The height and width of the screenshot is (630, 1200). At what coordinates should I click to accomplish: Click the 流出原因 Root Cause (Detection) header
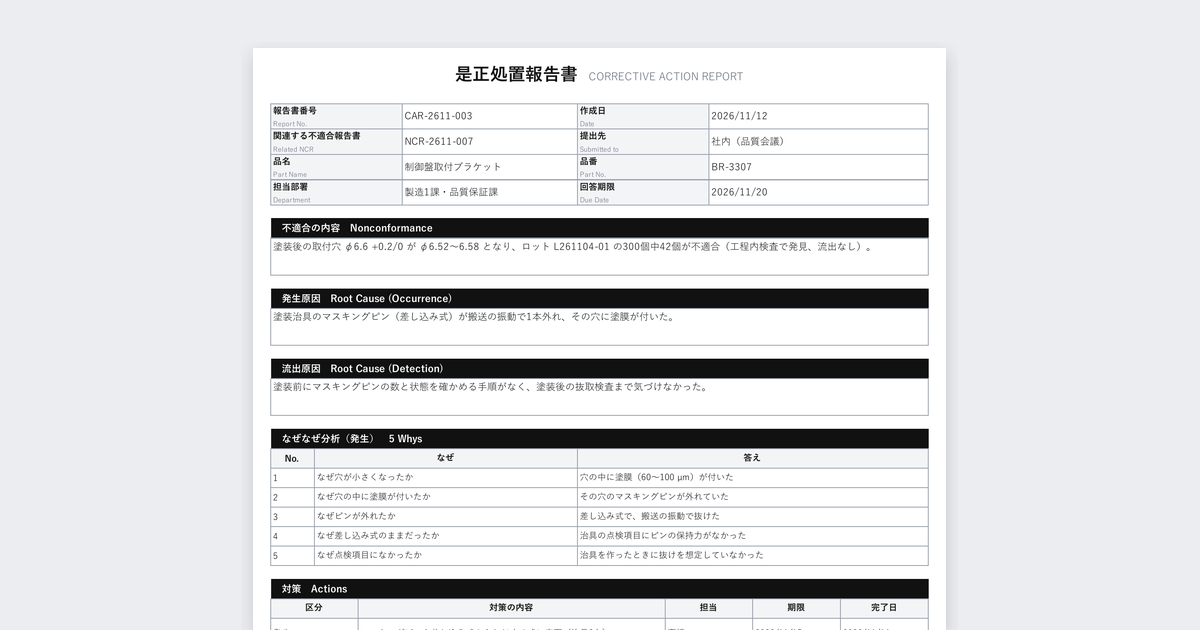[599, 369]
